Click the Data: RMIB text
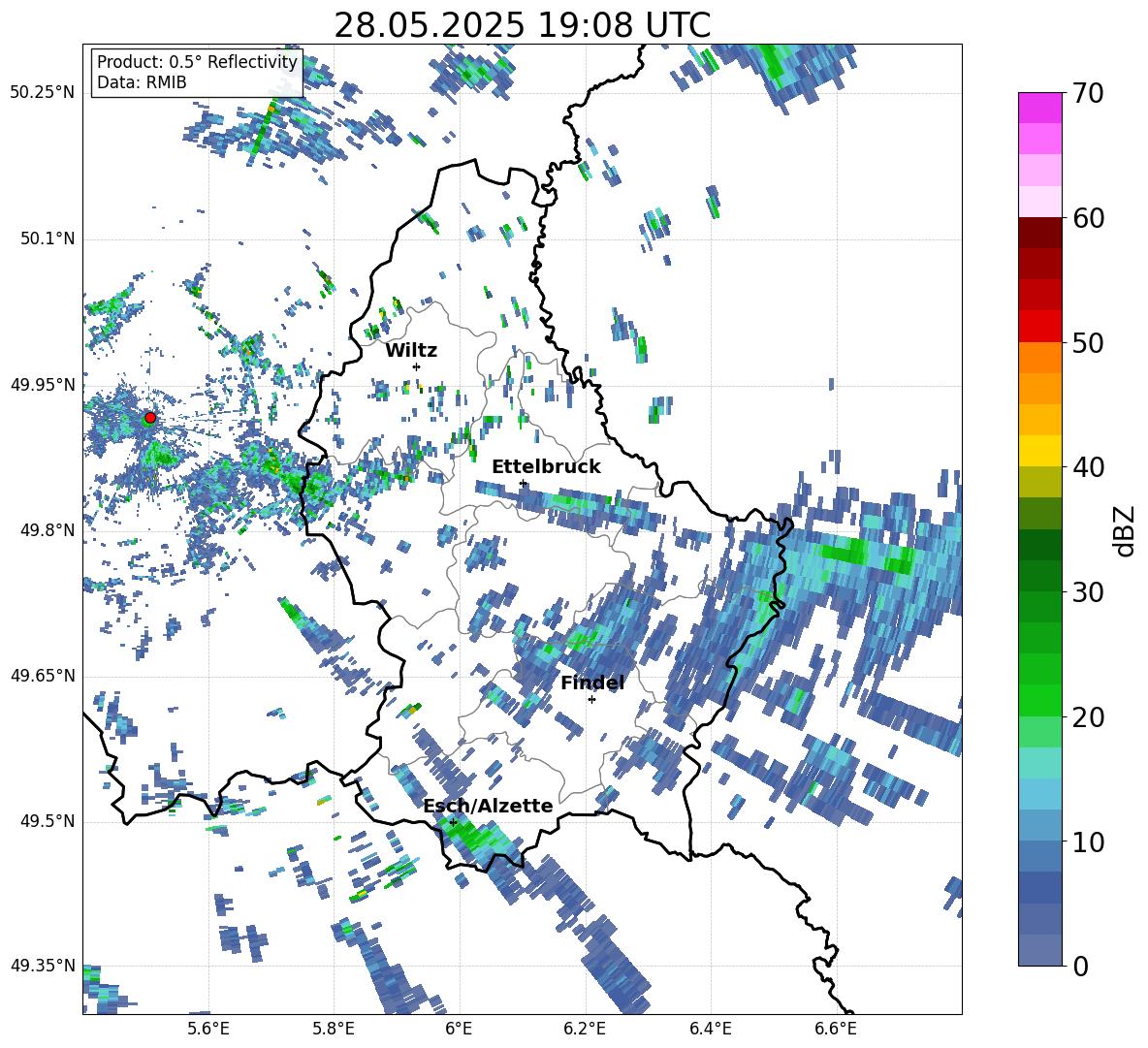The height and width of the screenshot is (1048, 1148). click(x=142, y=82)
